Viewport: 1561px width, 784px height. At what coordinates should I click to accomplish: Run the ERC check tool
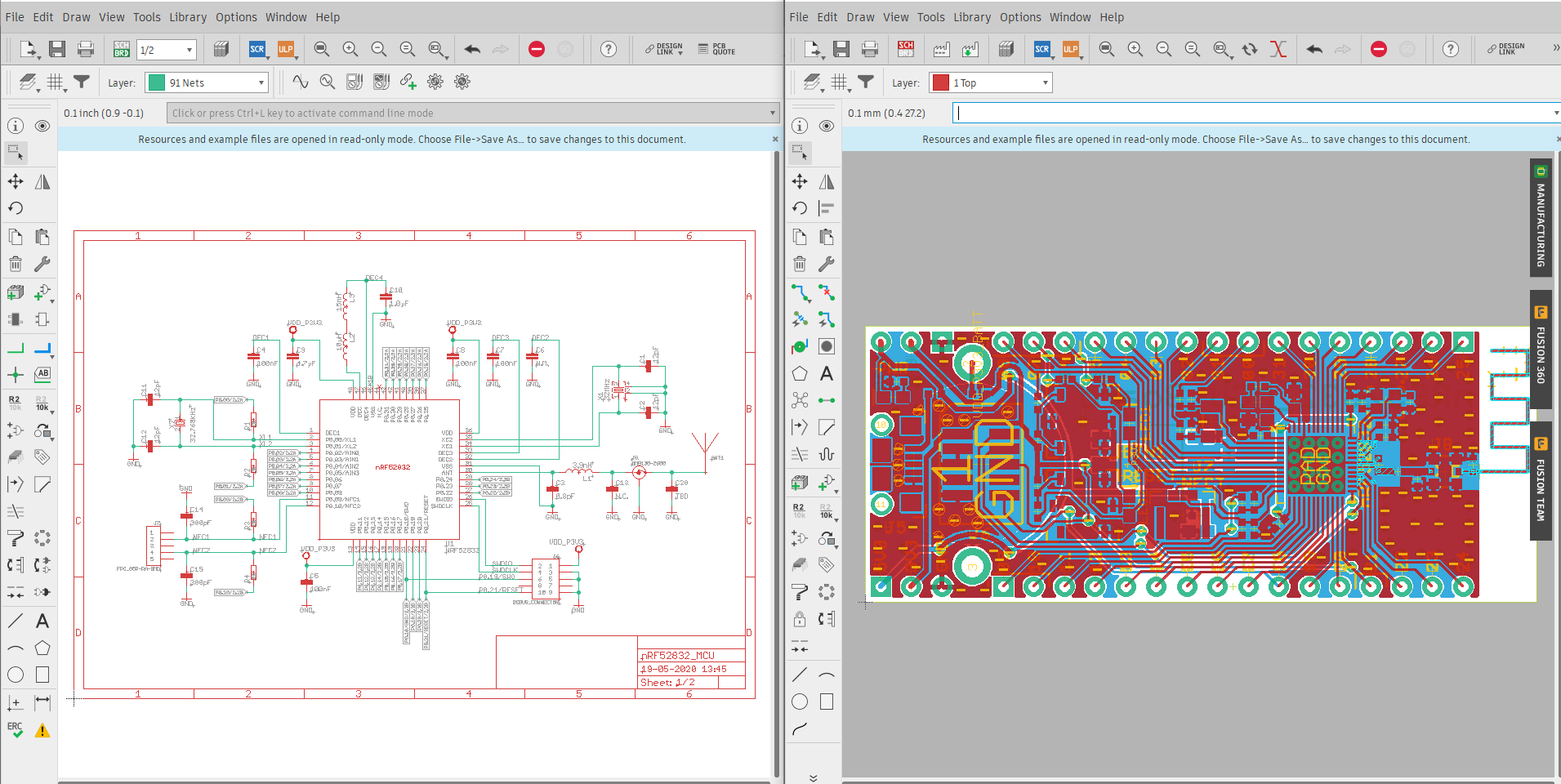coord(16,729)
